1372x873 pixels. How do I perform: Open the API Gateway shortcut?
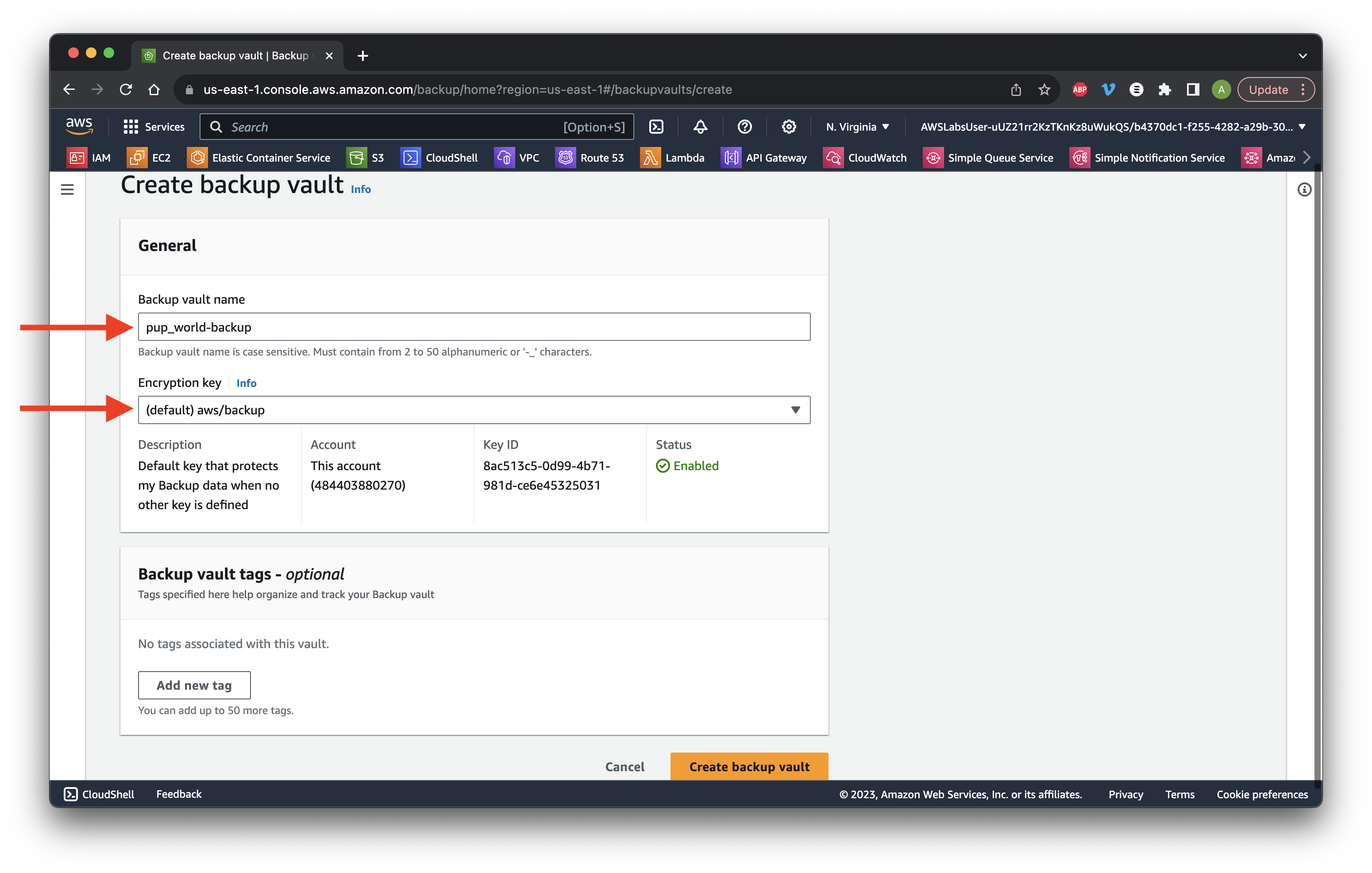pos(764,158)
